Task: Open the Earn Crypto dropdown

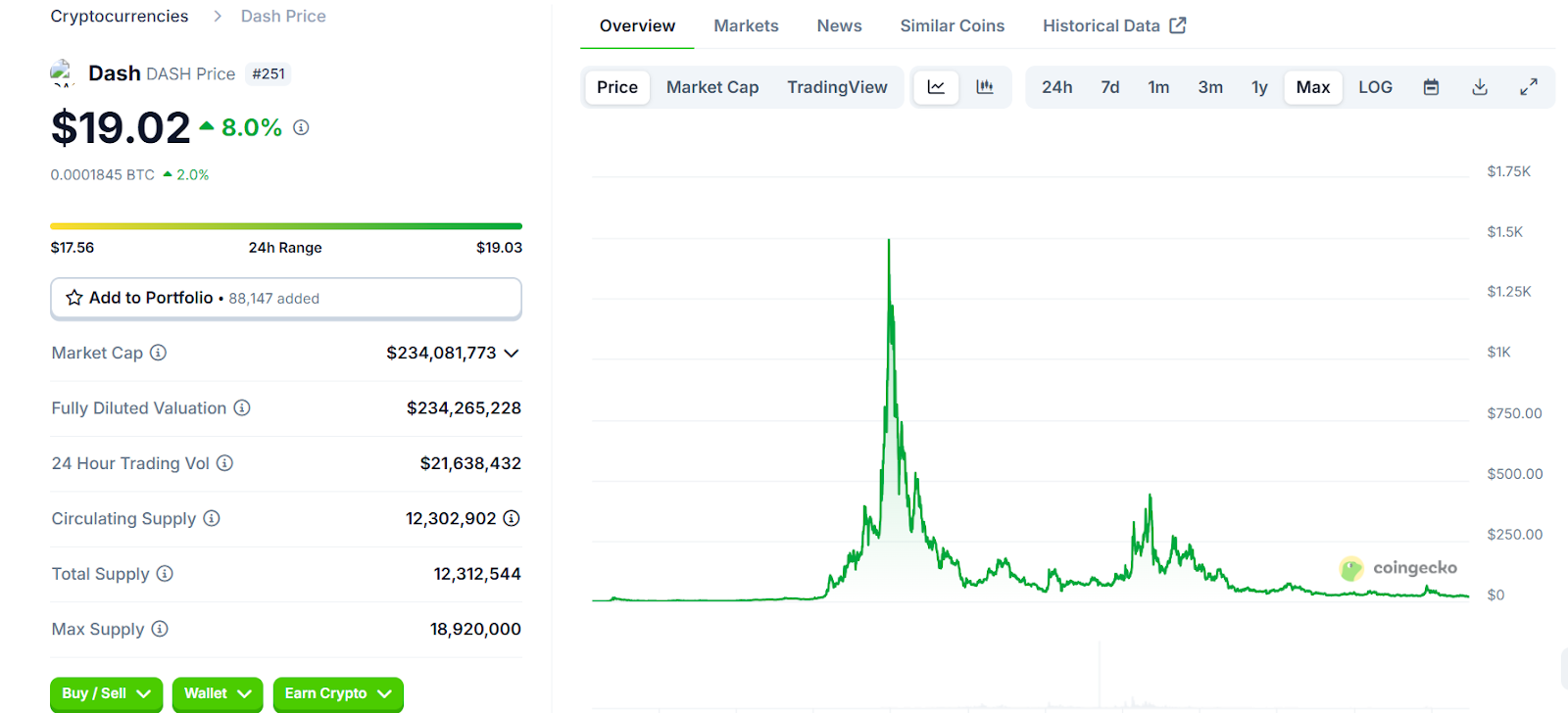Action: 338,693
